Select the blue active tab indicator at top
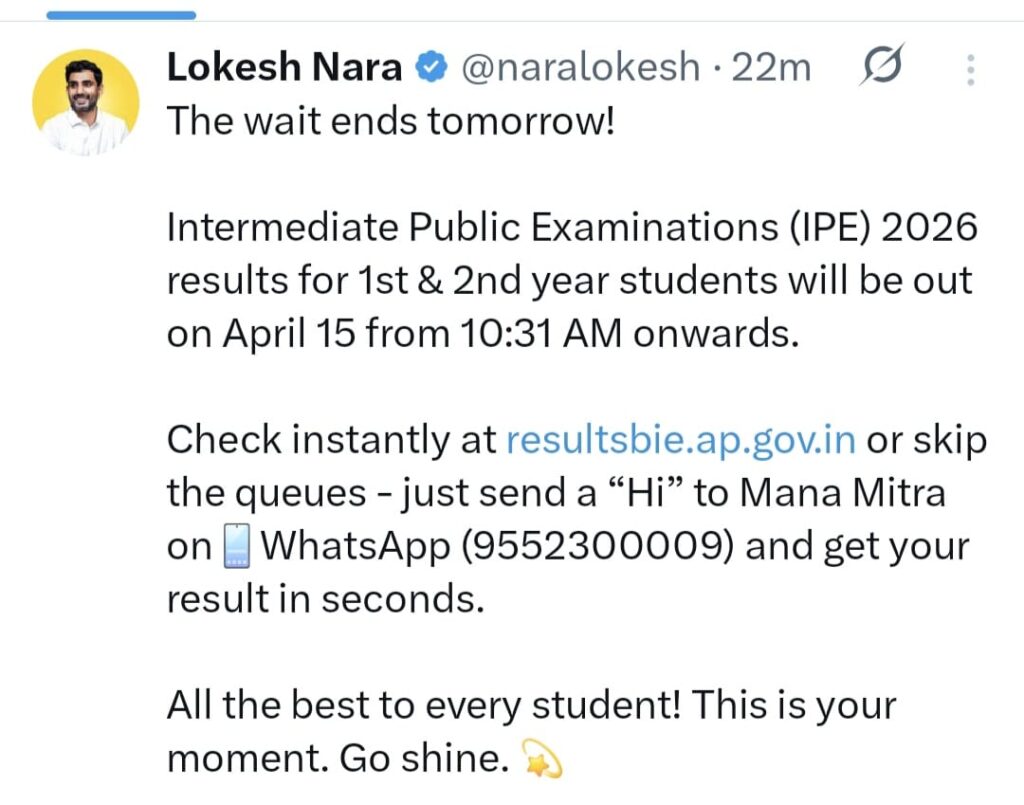This screenshot has height=805, width=1024. (x=121, y=15)
